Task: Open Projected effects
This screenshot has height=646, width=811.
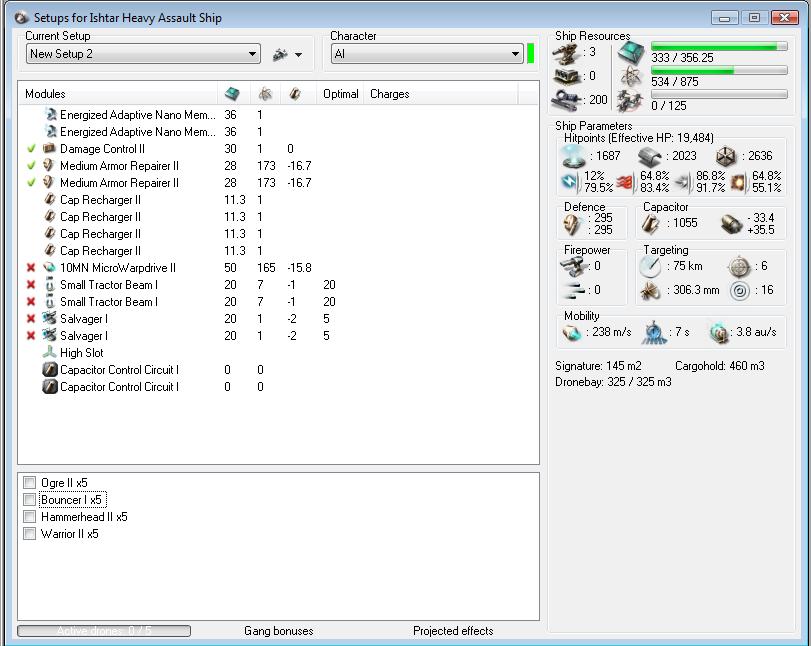Action: (x=453, y=631)
